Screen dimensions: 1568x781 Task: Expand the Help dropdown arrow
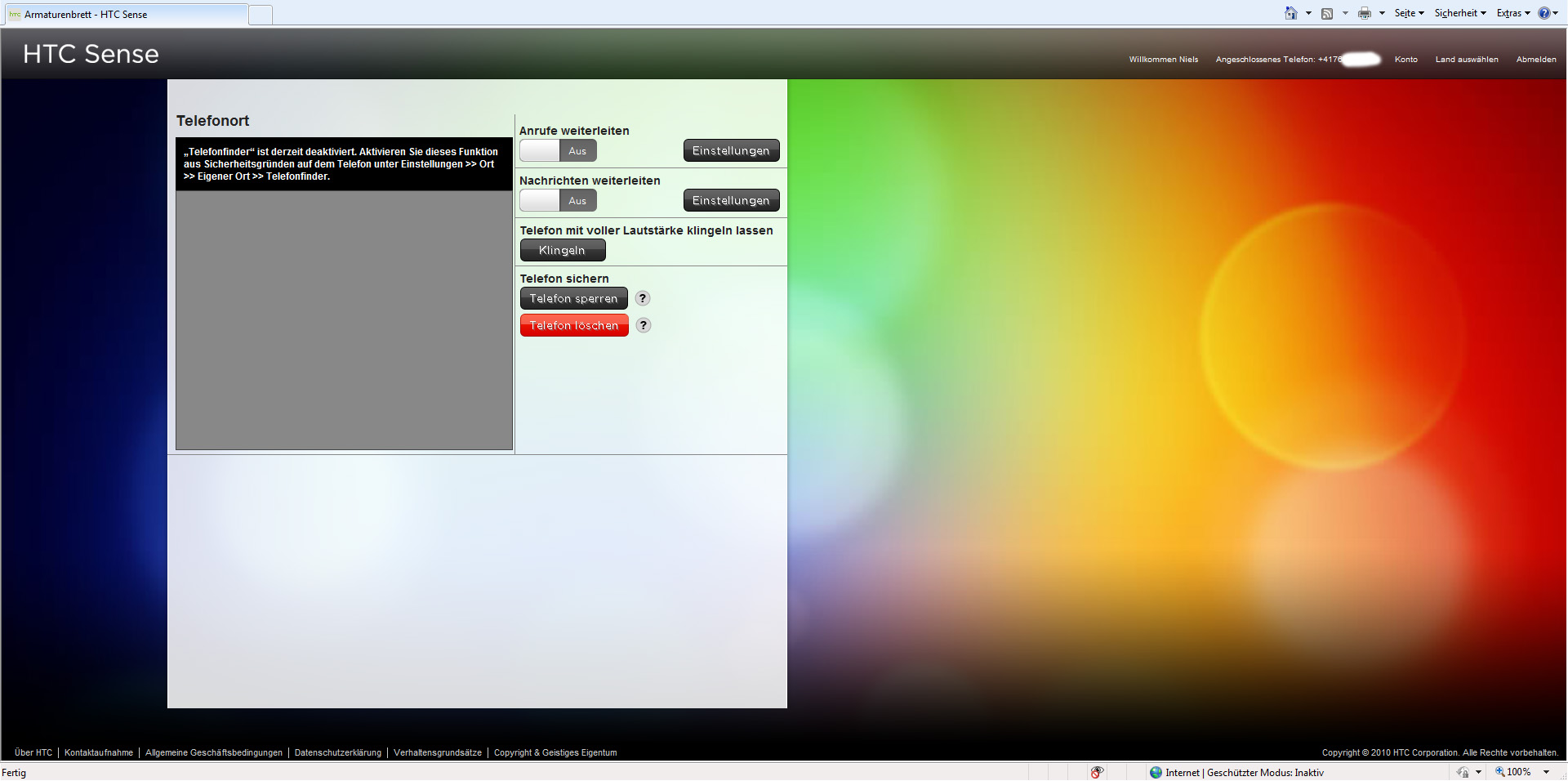[x=1555, y=13]
